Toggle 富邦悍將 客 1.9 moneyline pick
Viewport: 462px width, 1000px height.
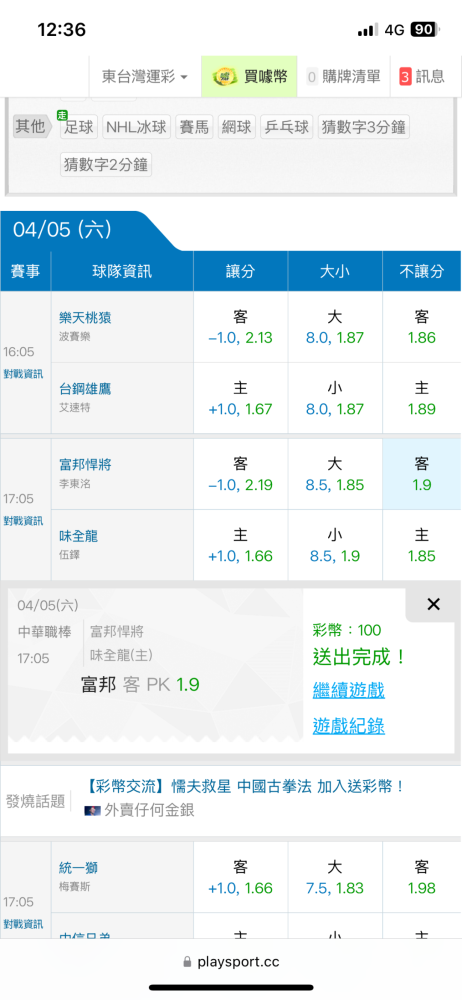[422, 474]
